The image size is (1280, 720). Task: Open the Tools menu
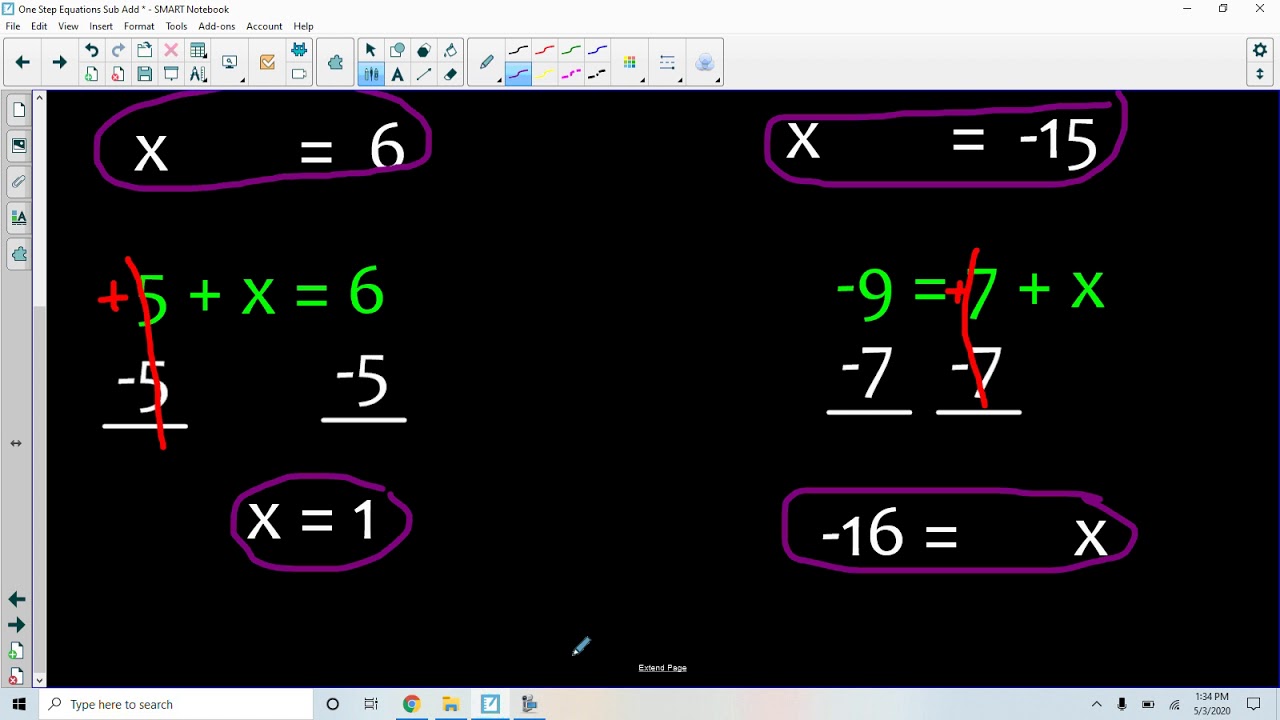176,26
